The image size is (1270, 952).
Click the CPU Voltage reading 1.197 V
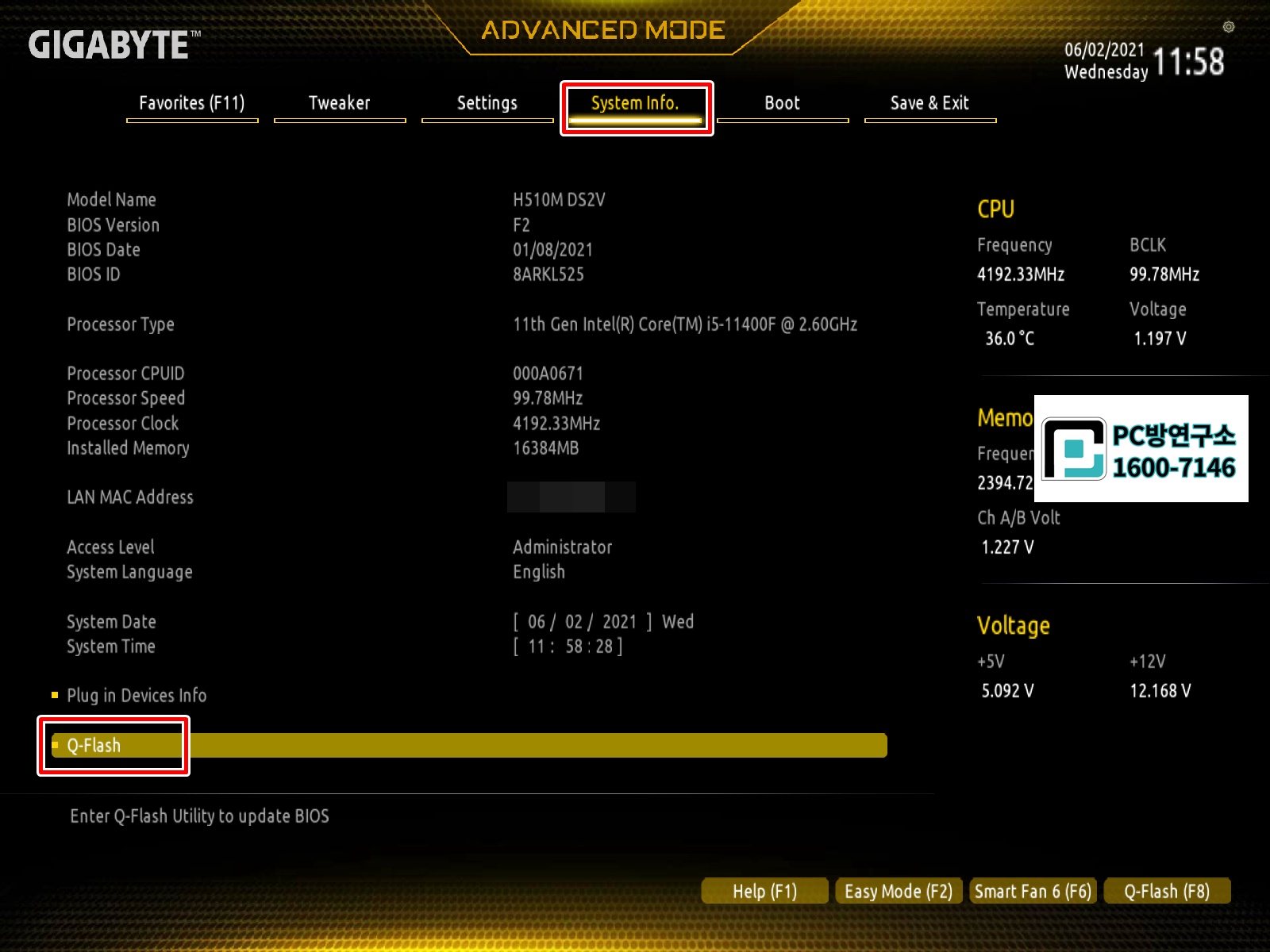(1160, 339)
